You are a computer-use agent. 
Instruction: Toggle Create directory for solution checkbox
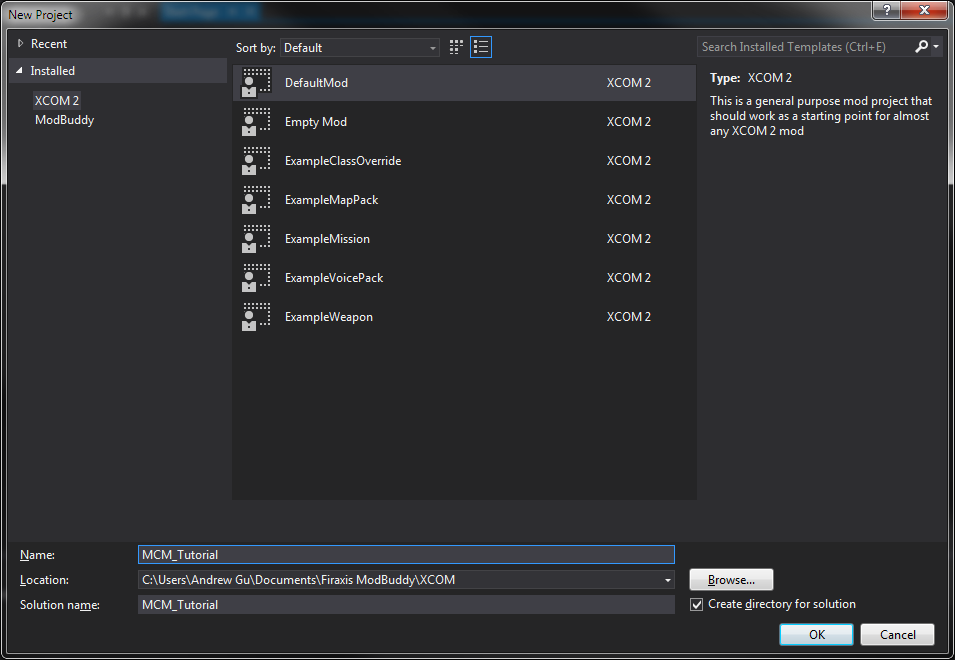[x=696, y=605]
